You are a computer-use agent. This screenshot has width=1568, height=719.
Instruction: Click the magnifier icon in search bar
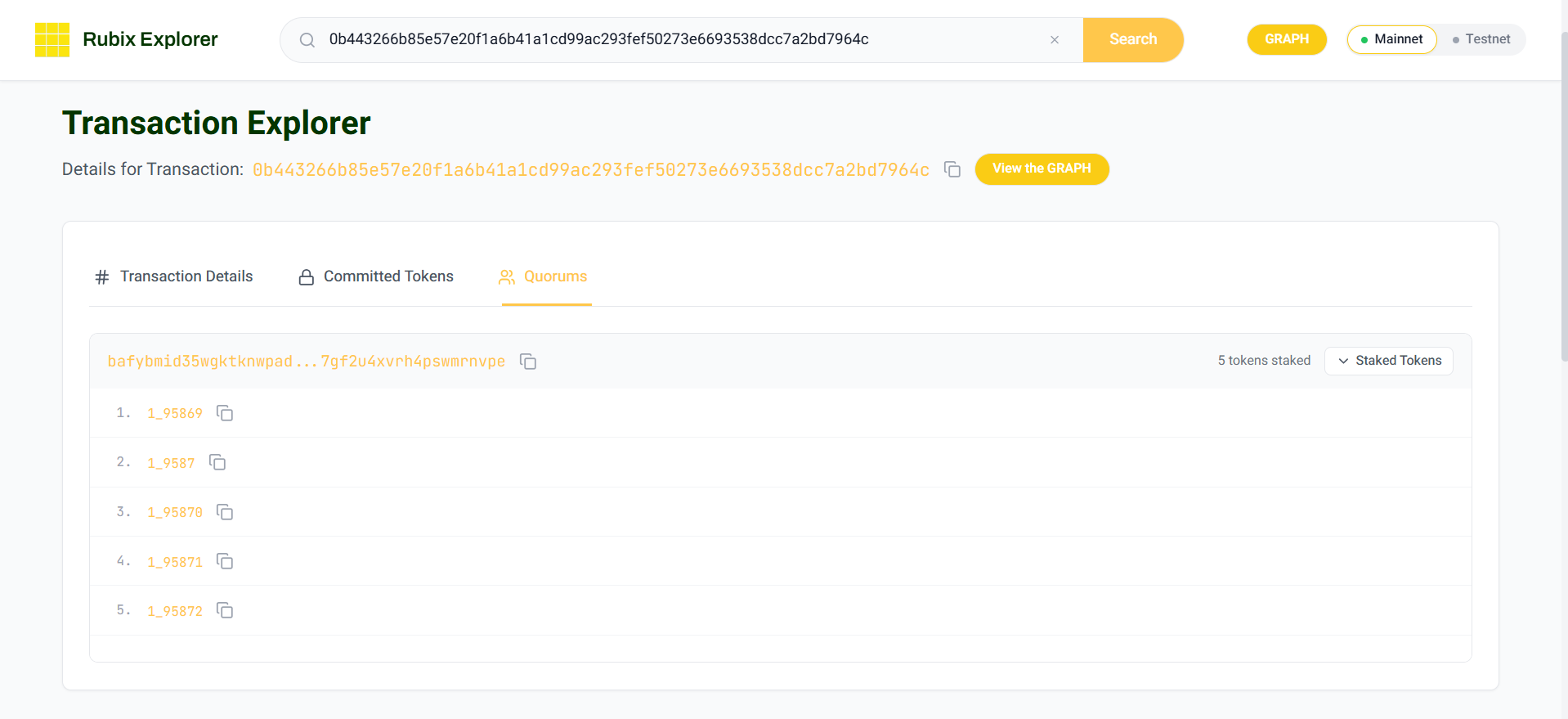click(307, 40)
